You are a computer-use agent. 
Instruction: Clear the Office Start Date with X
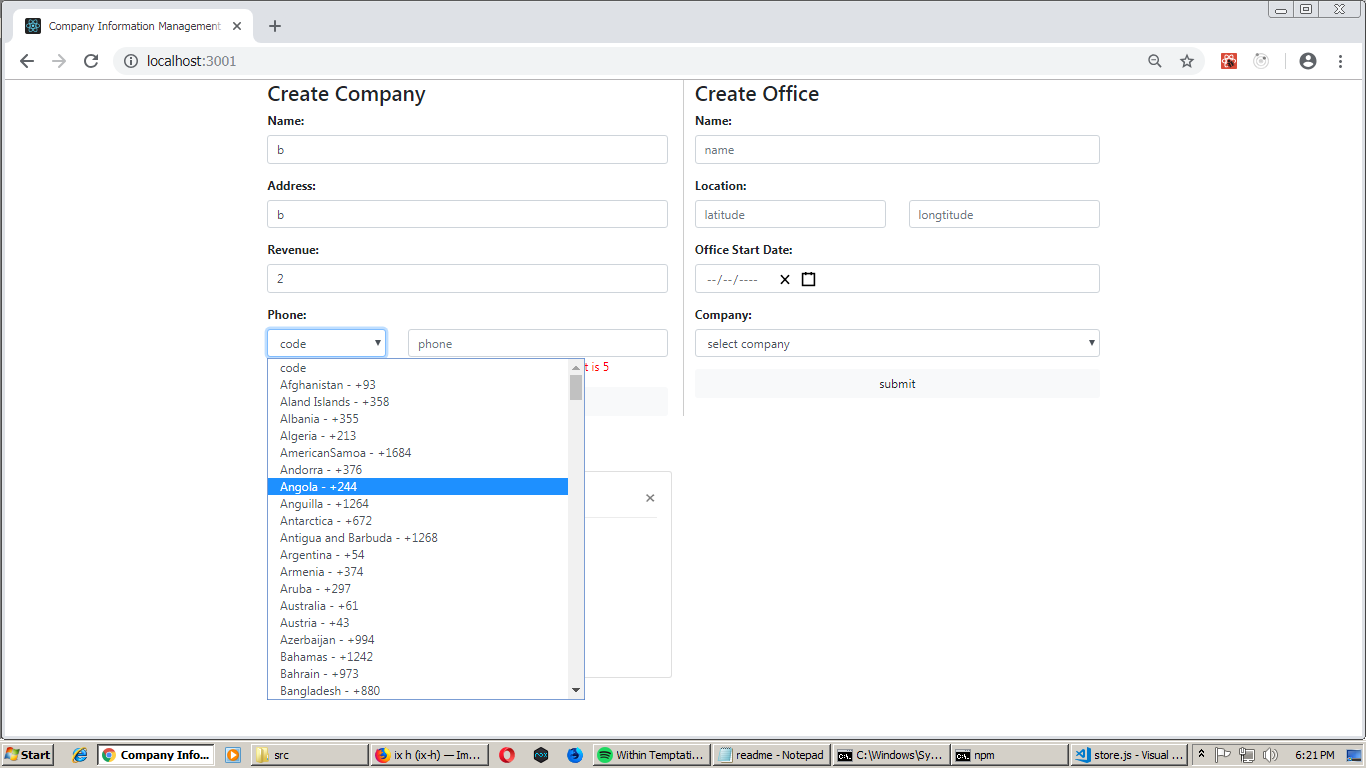(785, 279)
